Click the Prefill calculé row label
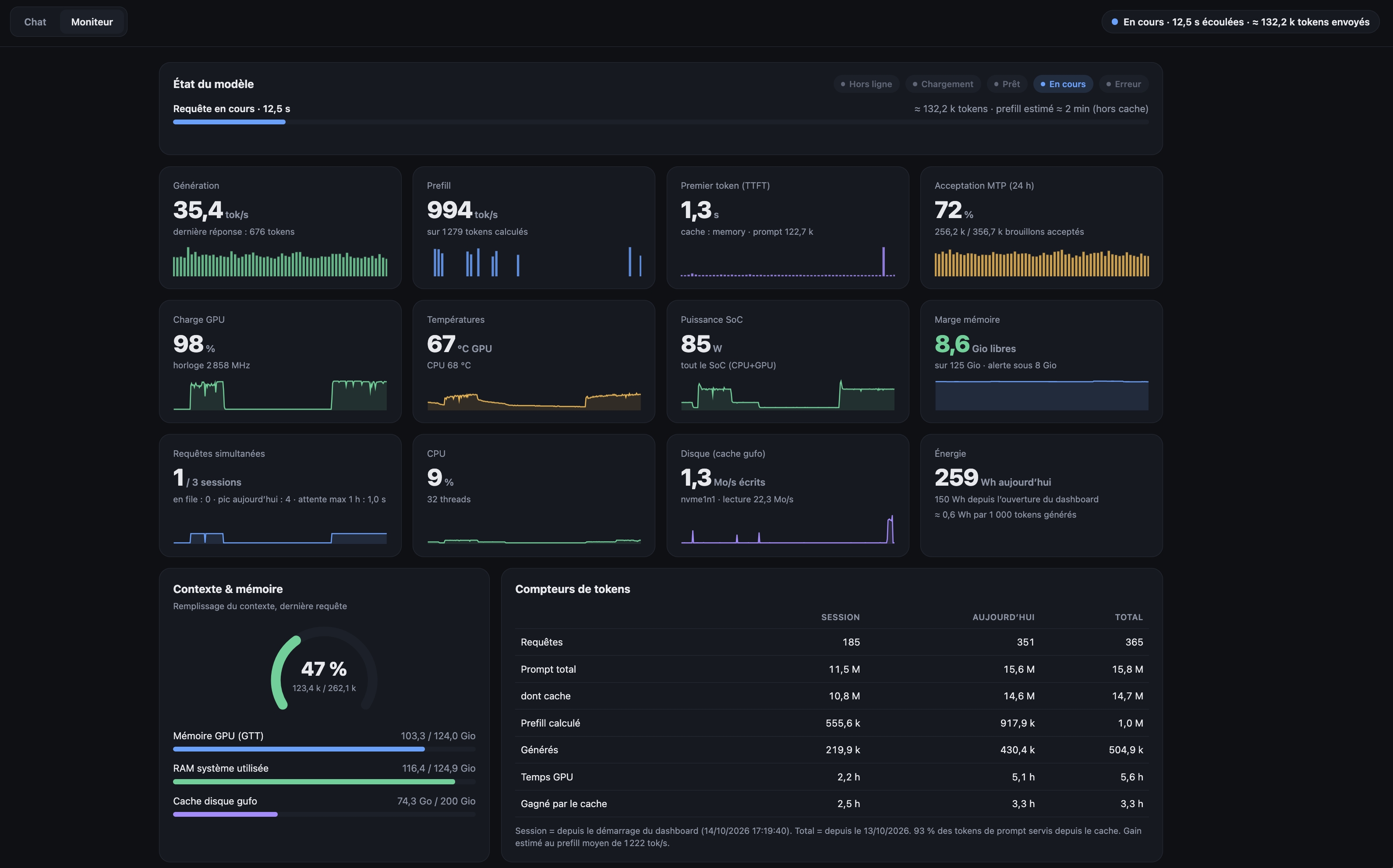The width and height of the screenshot is (1393, 868). (x=550, y=723)
